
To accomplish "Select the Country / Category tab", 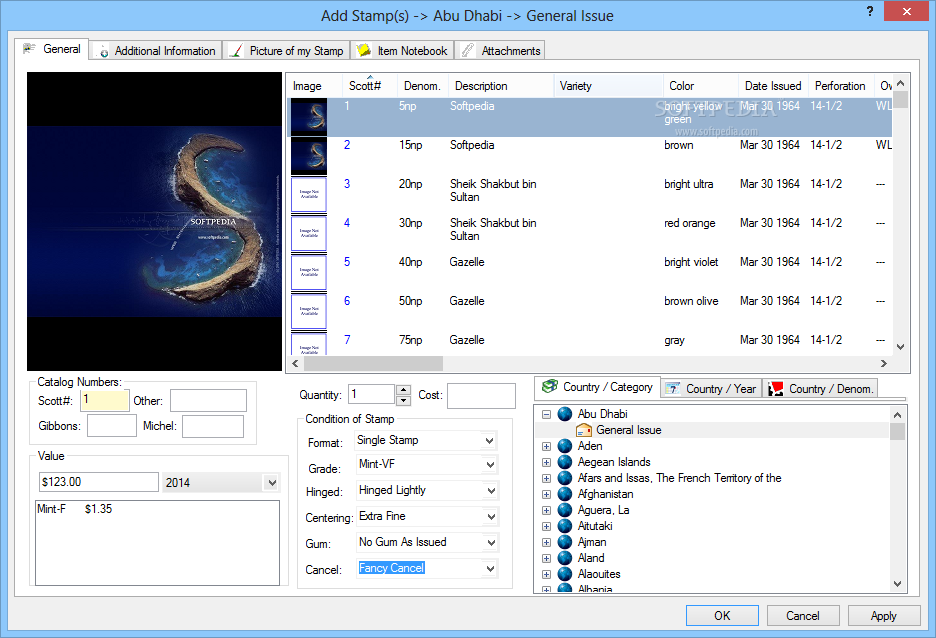I will tap(598, 387).
